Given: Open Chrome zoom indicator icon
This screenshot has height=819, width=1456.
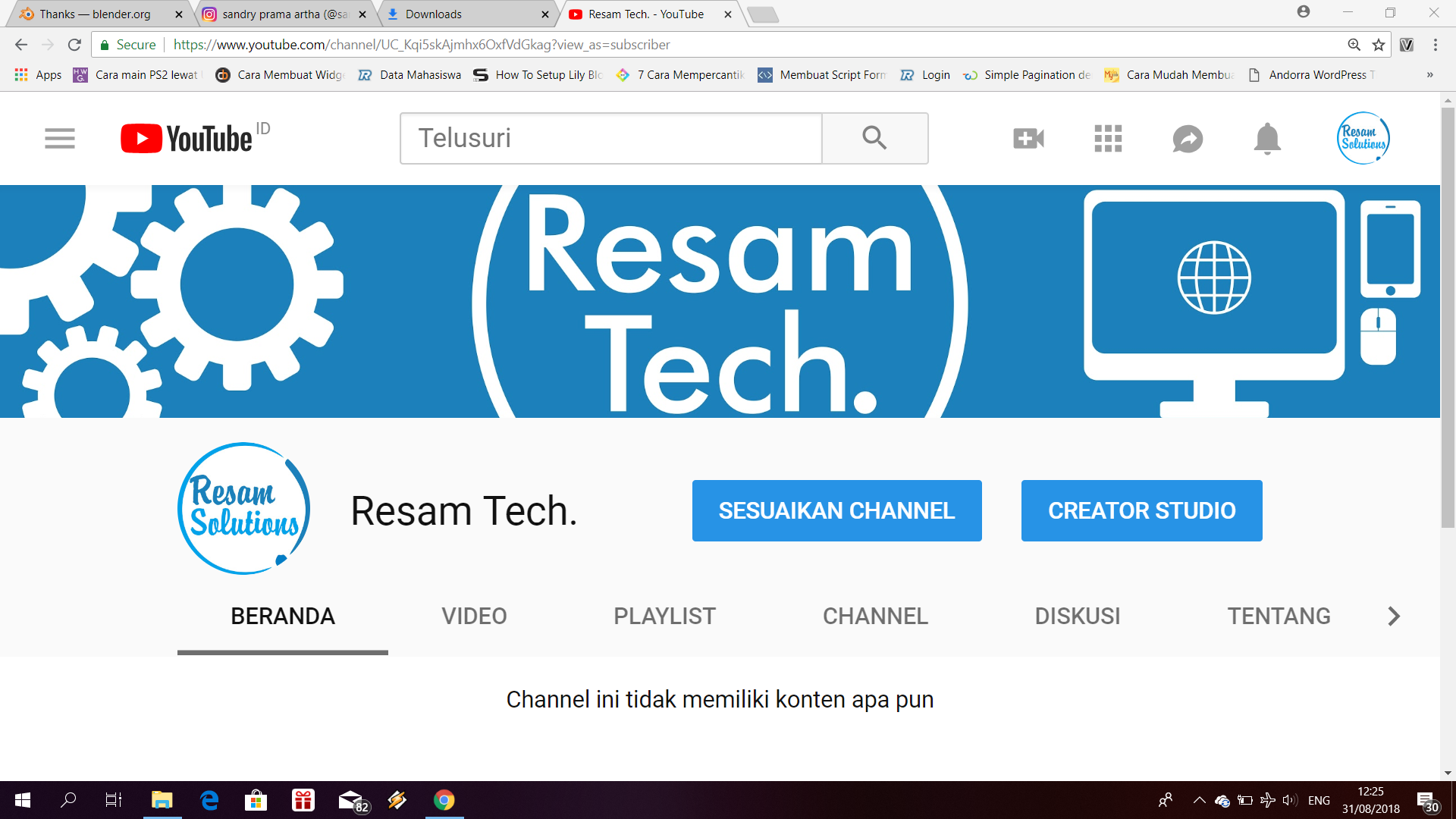Looking at the screenshot, I should (1354, 45).
